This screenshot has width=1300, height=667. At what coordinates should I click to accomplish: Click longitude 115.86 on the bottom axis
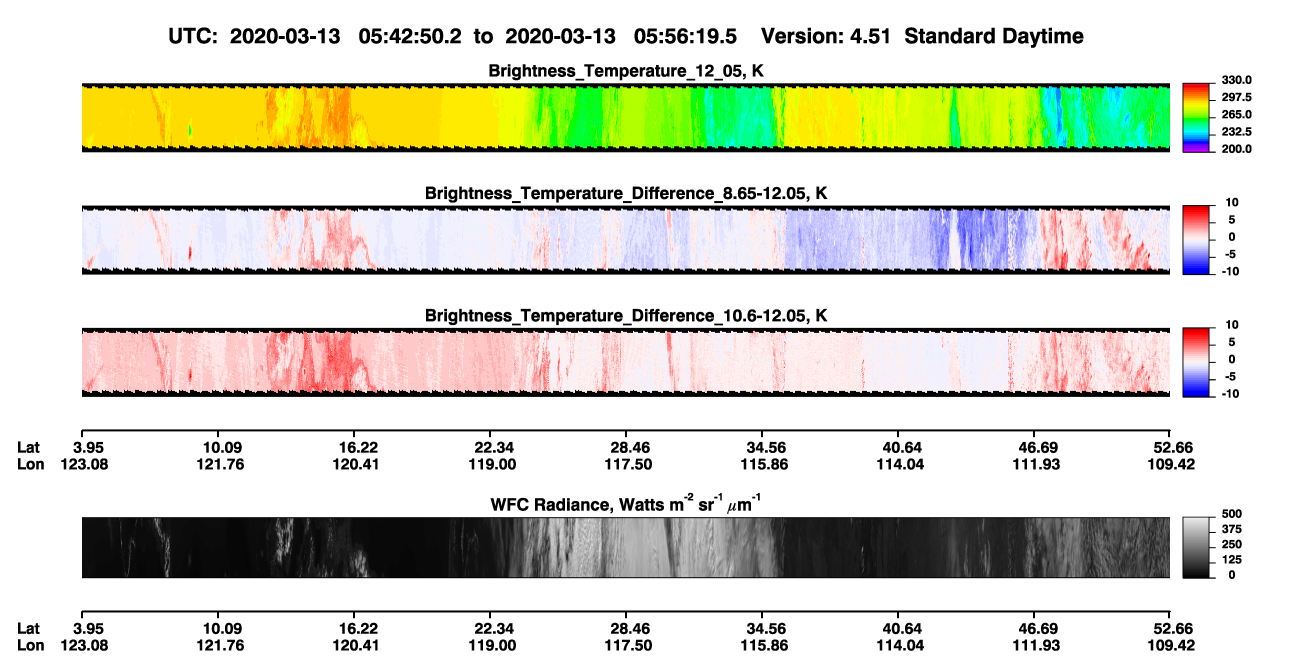[762, 645]
